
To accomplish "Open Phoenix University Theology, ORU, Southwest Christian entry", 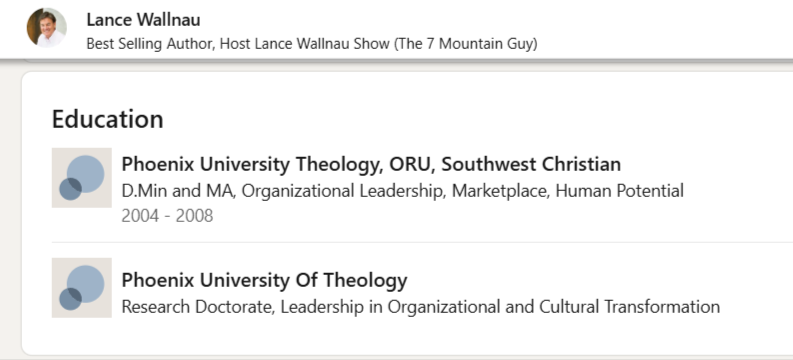I will click(371, 164).
